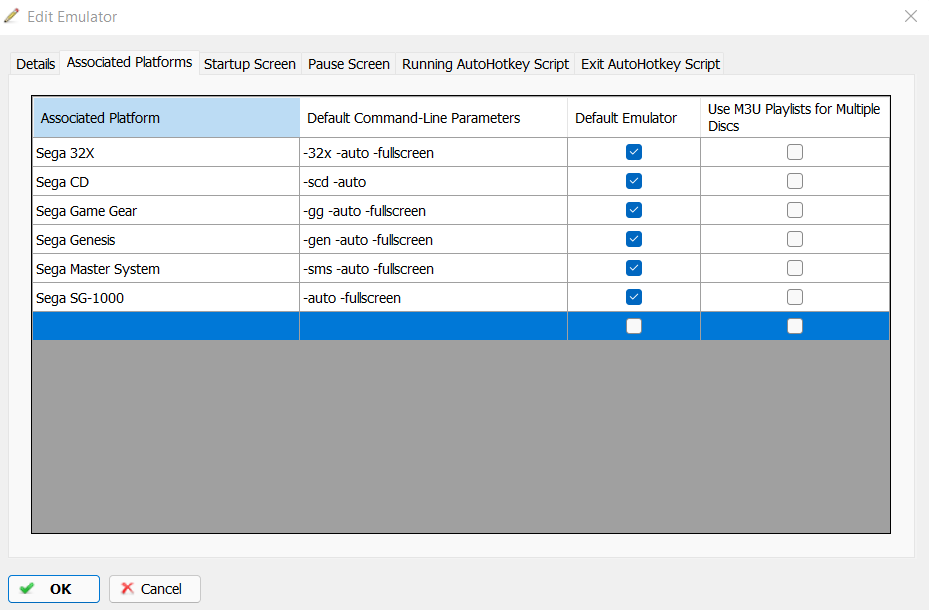
Task: Select the Sega Game Gear platform cell
Action: [x=166, y=211]
